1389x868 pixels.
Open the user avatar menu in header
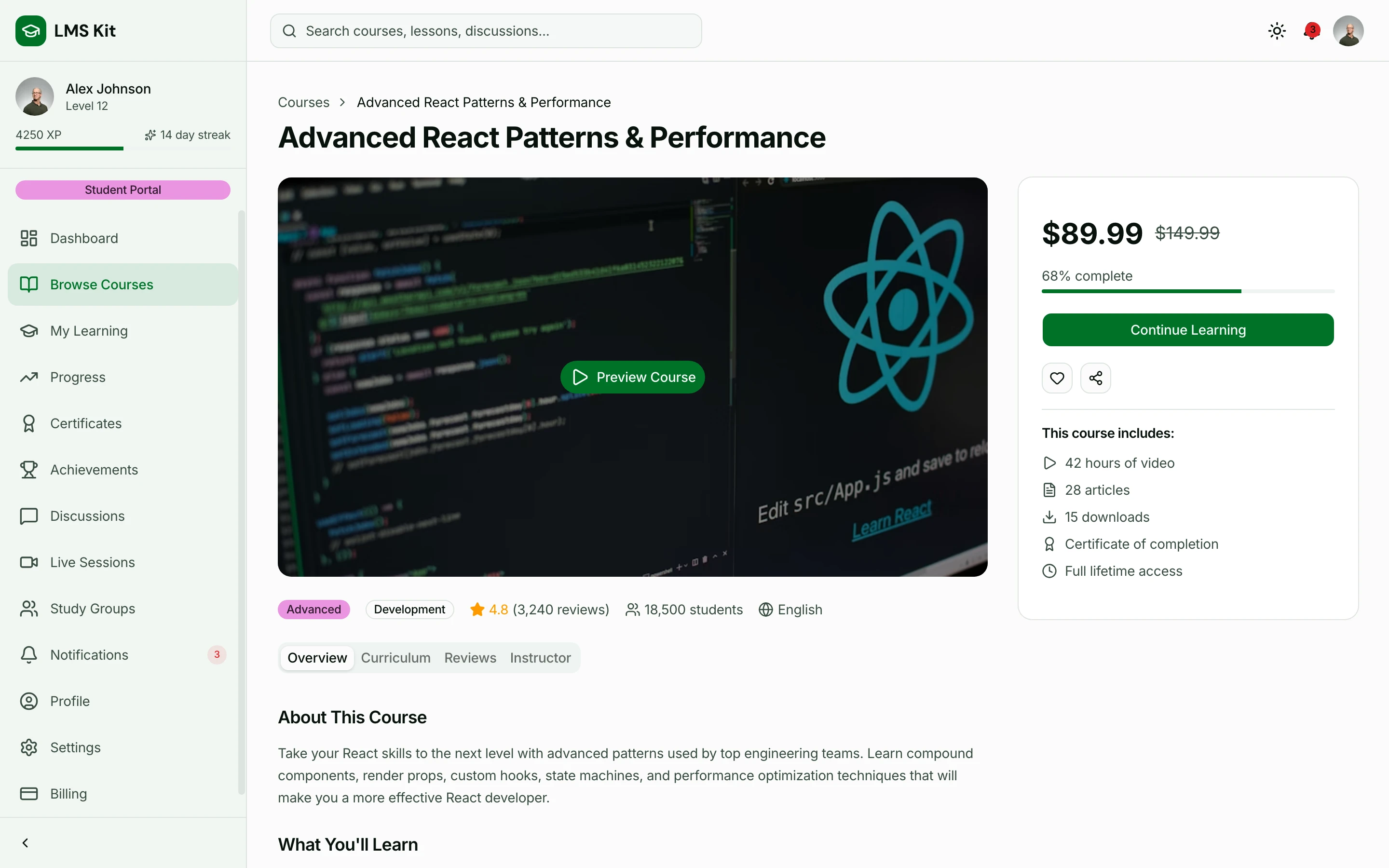click(1348, 30)
